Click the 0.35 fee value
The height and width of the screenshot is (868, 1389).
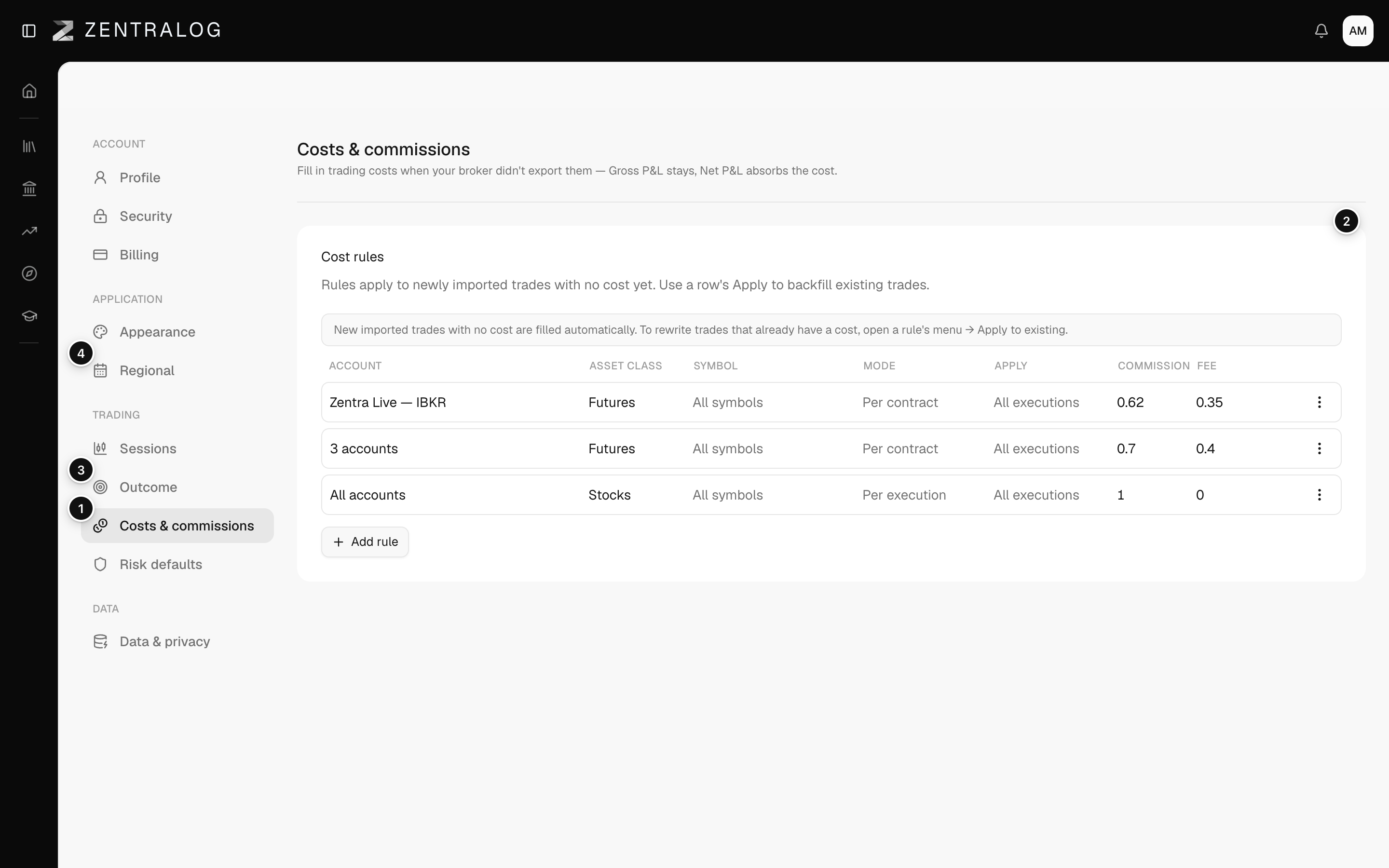[x=1210, y=403]
